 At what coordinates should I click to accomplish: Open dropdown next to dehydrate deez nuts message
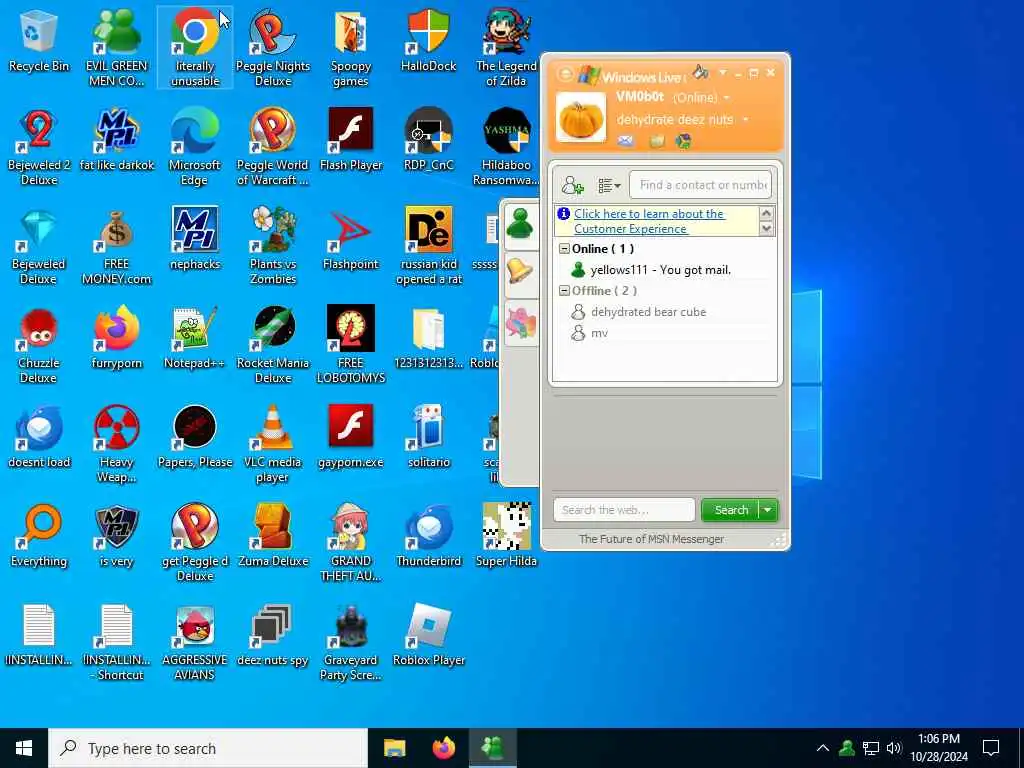pos(745,120)
